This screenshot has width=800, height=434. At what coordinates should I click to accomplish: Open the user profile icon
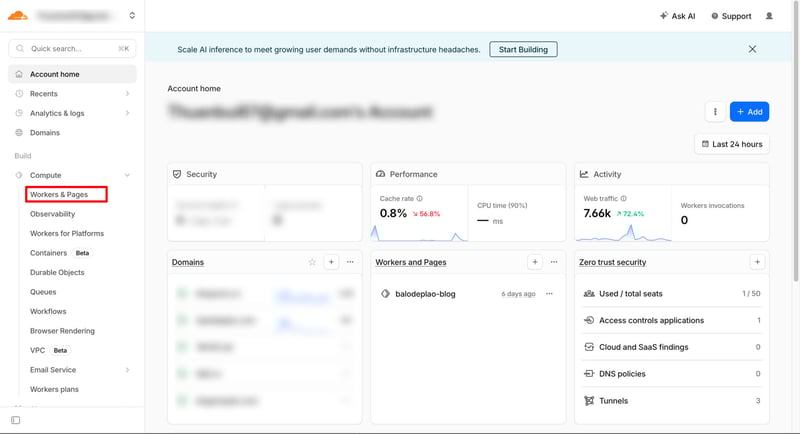click(769, 16)
